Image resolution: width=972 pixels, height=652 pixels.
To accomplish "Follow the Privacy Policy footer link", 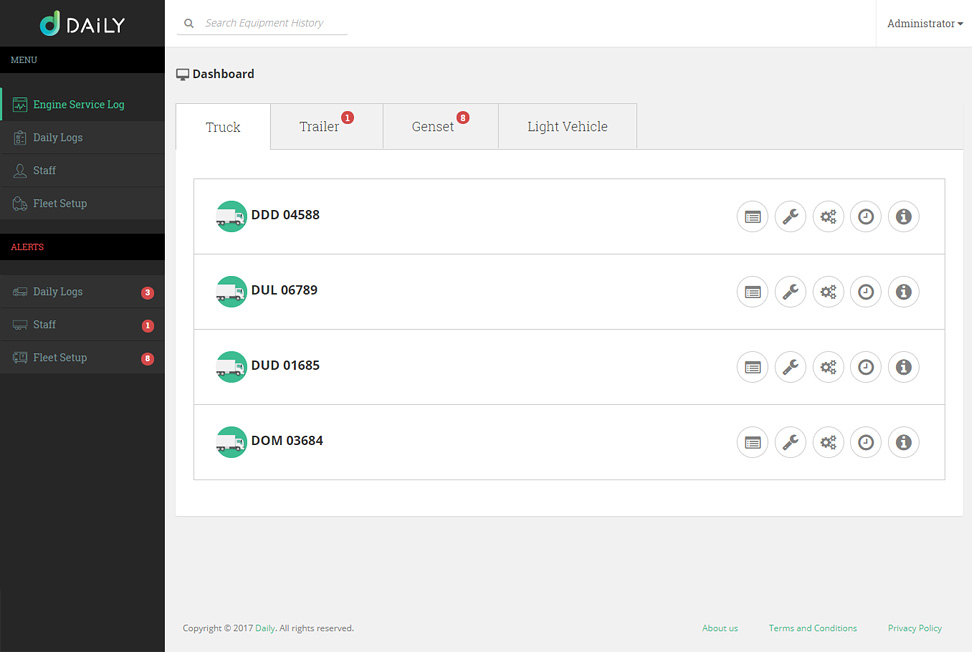I will [x=914, y=628].
